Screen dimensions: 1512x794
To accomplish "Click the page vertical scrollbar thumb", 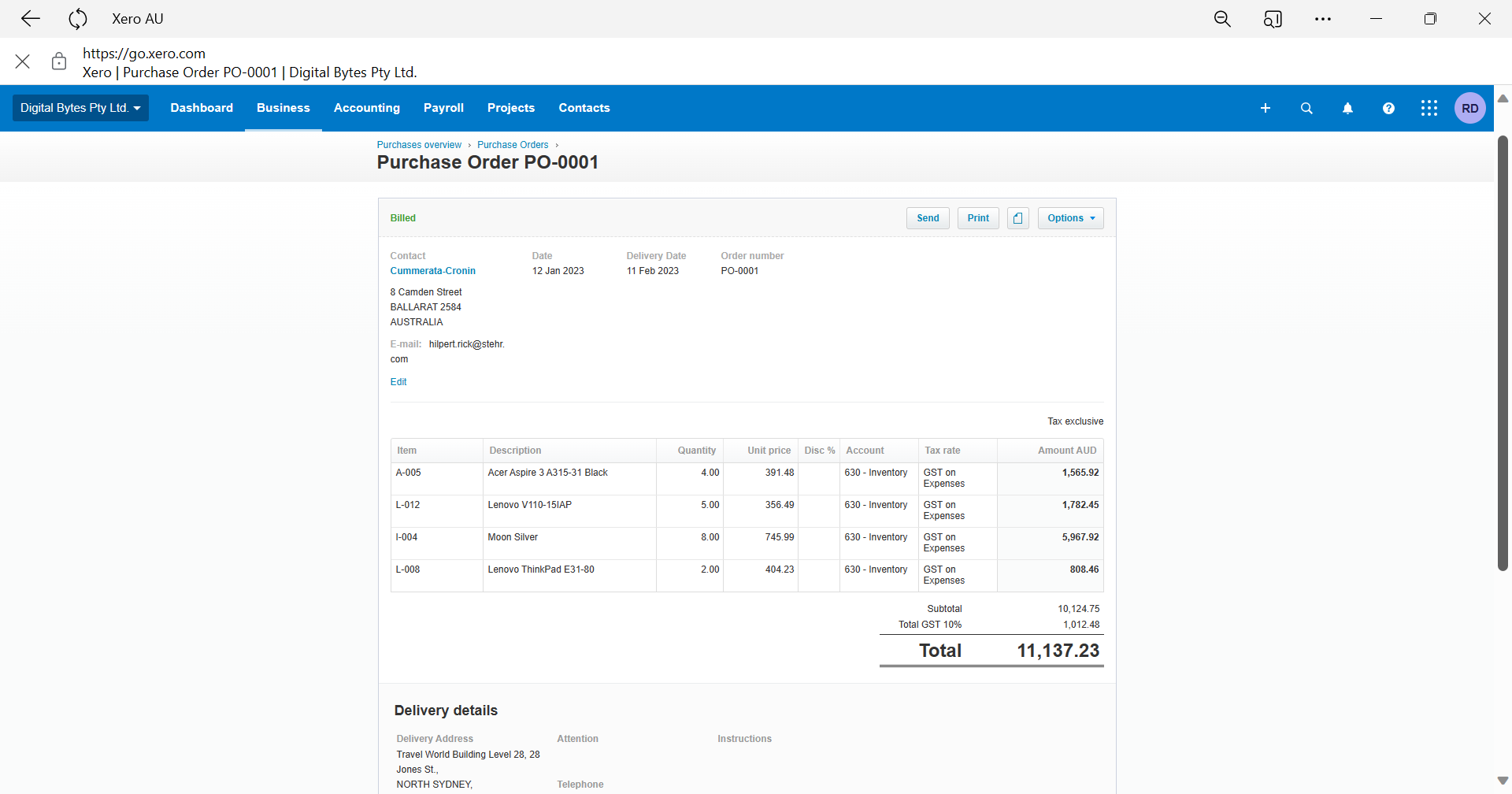I will click(1503, 353).
